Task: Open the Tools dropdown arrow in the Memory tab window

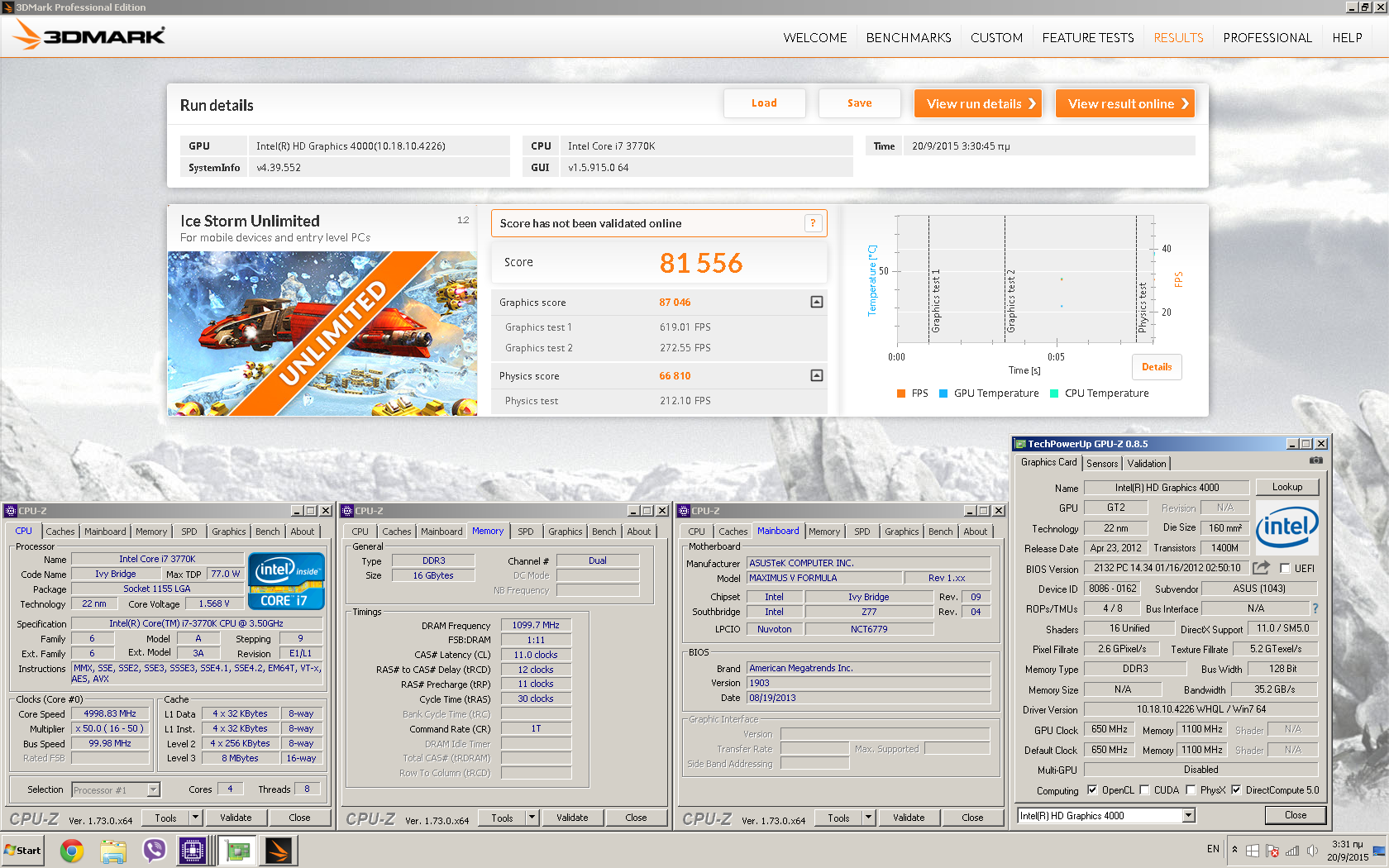Action: 532,818
